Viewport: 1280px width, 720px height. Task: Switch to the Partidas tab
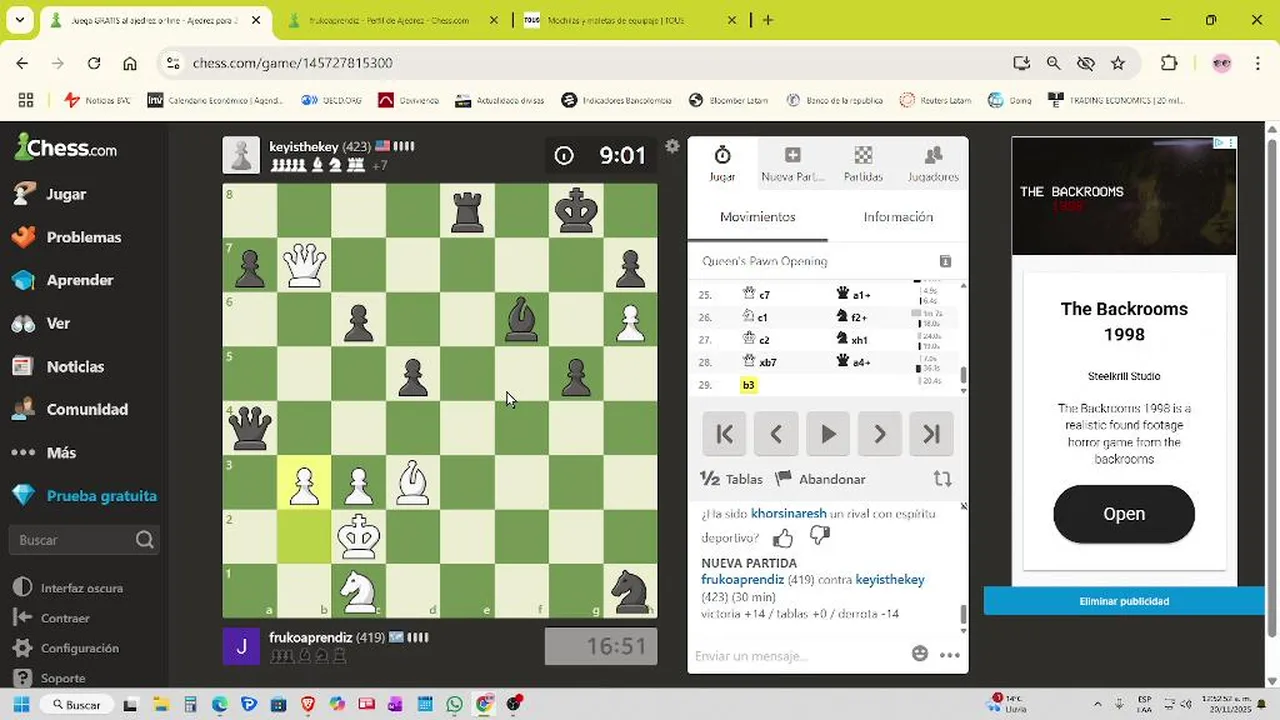coord(863,163)
